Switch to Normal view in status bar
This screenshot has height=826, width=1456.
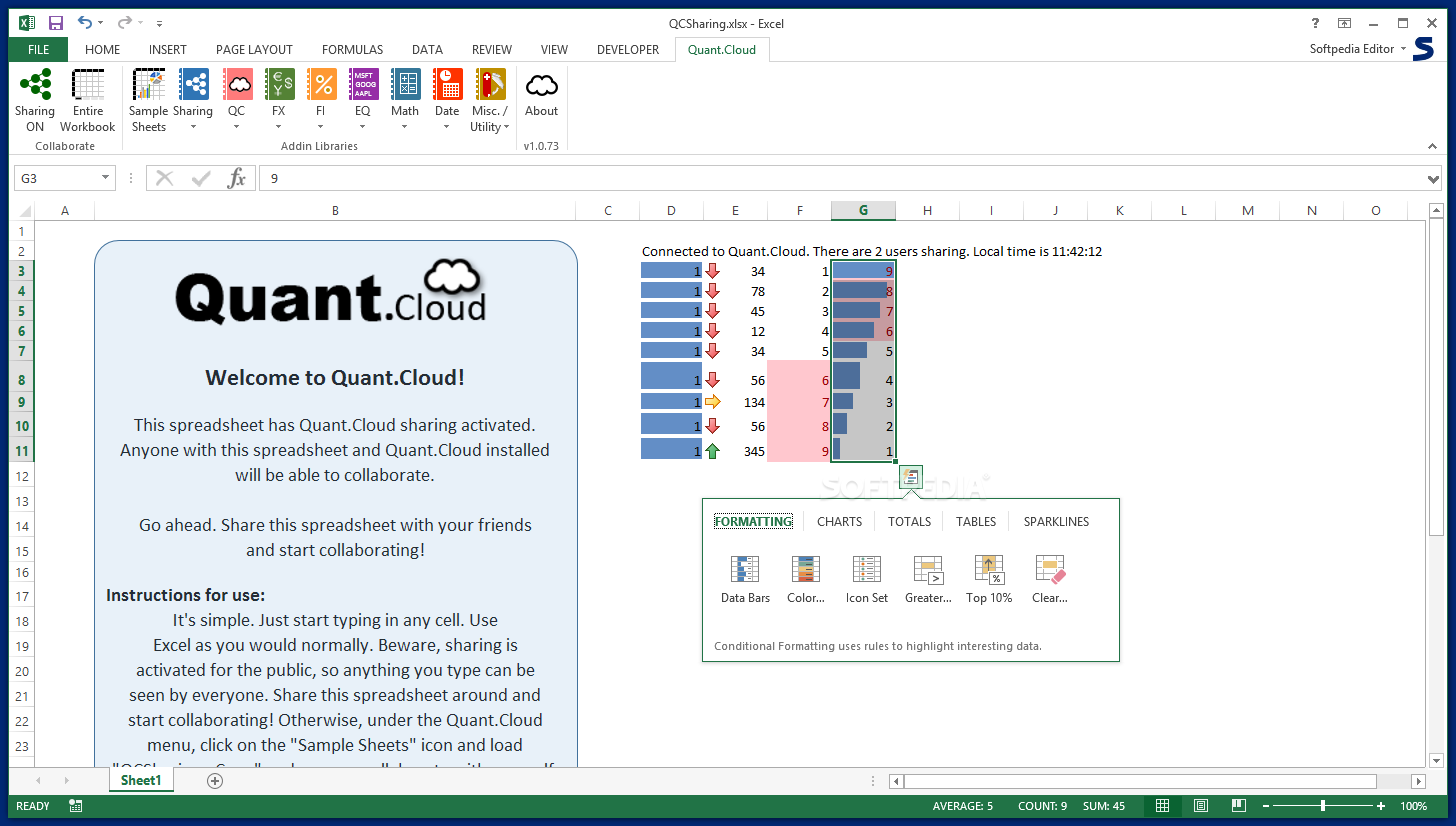pos(1162,806)
